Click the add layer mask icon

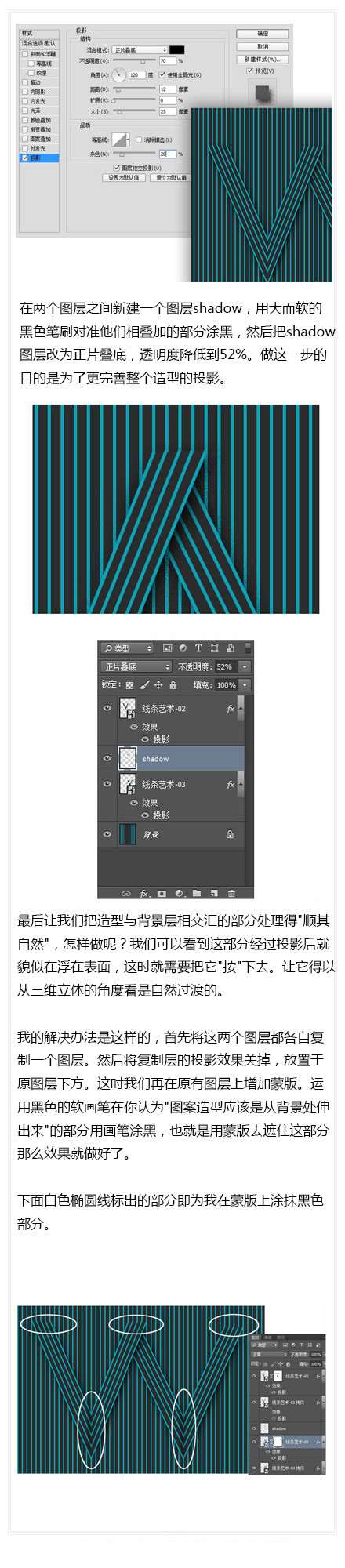(x=162, y=893)
